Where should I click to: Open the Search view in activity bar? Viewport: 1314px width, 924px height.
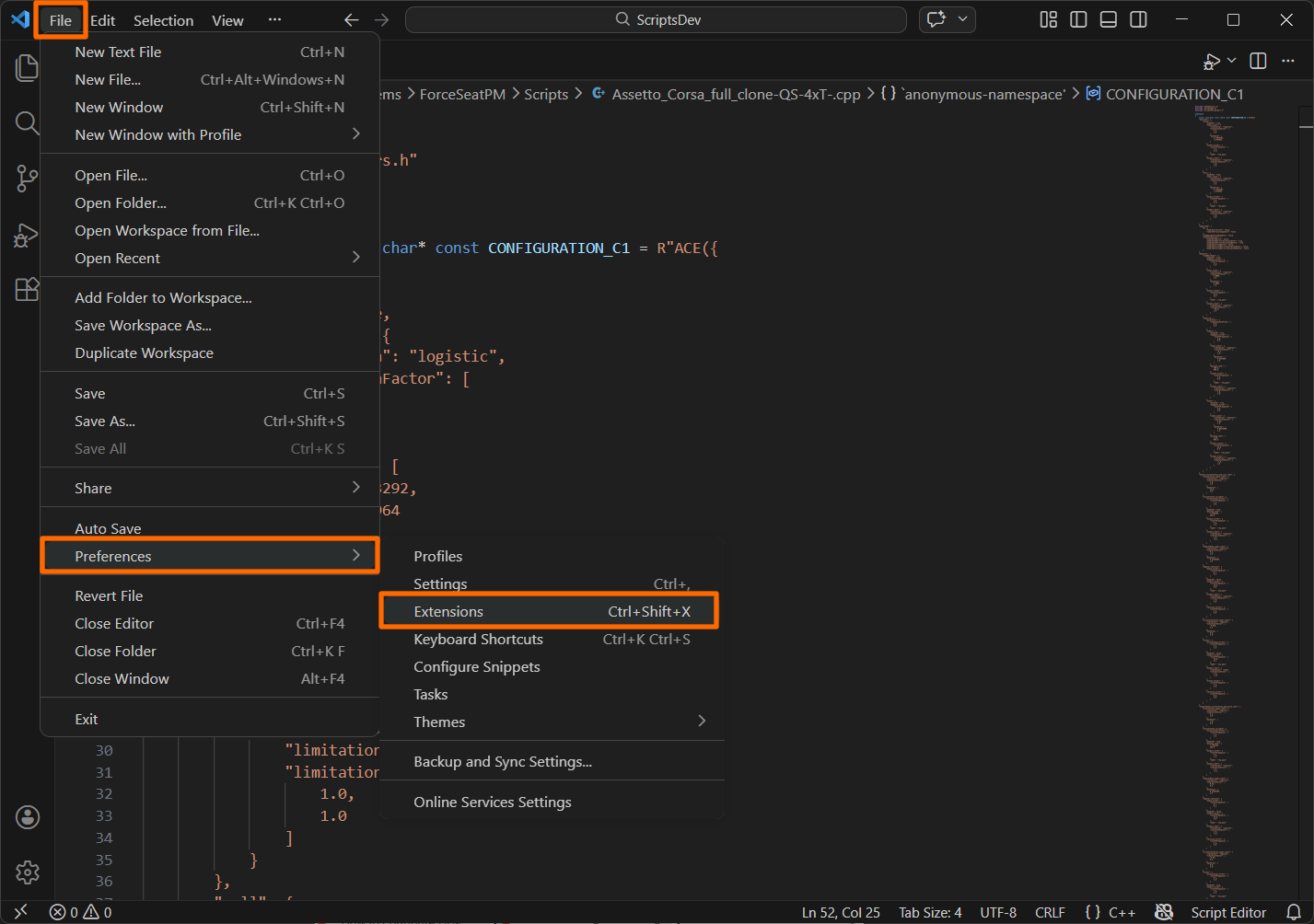point(27,122)
